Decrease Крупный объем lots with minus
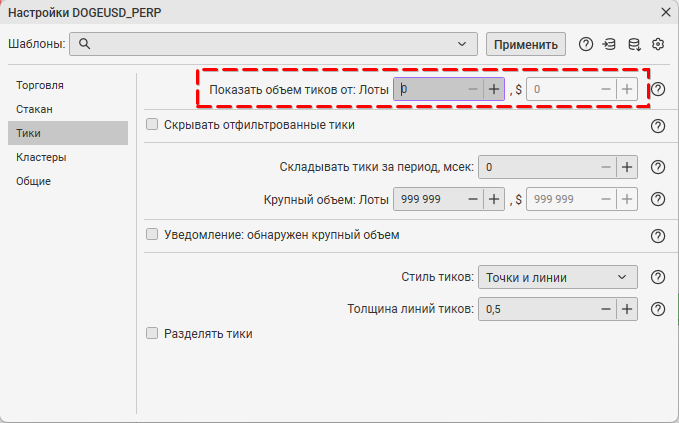 (472, 199)
